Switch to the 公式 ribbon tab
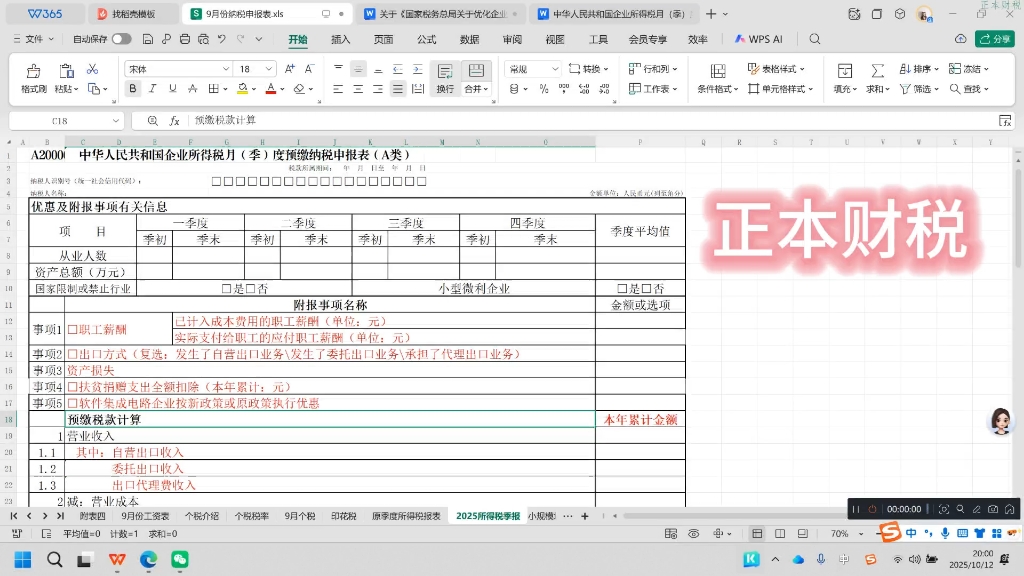1024x576 pixels. 426,38
